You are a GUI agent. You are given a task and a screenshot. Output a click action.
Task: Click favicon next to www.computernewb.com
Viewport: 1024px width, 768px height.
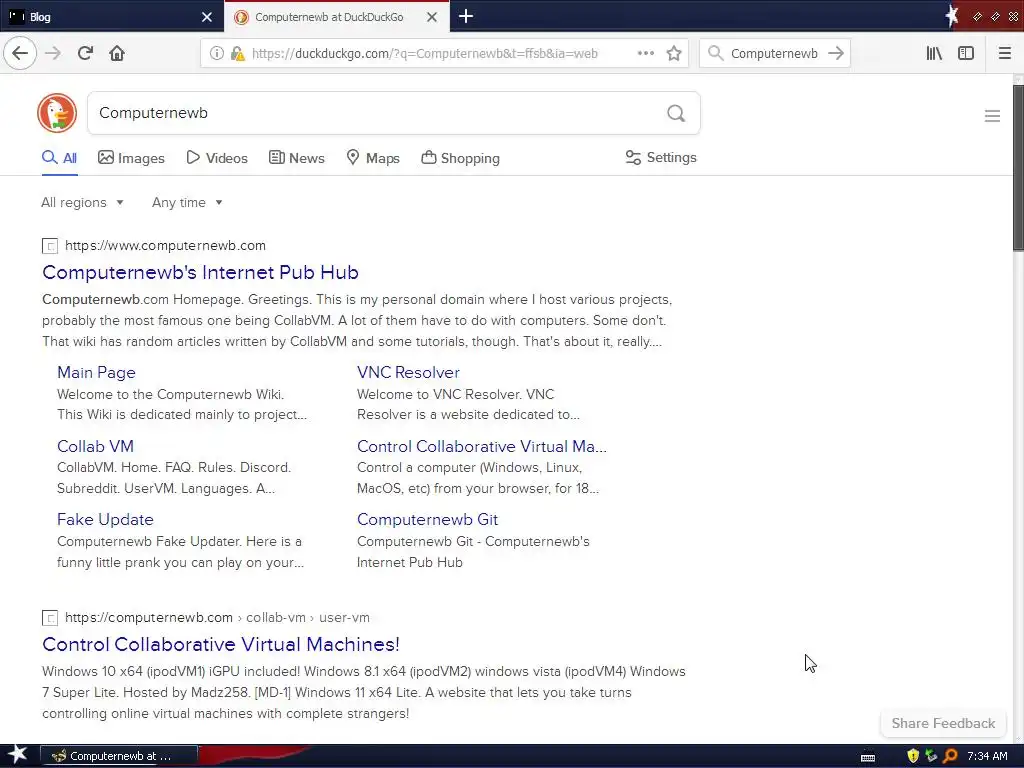click(x=50, y=246)
